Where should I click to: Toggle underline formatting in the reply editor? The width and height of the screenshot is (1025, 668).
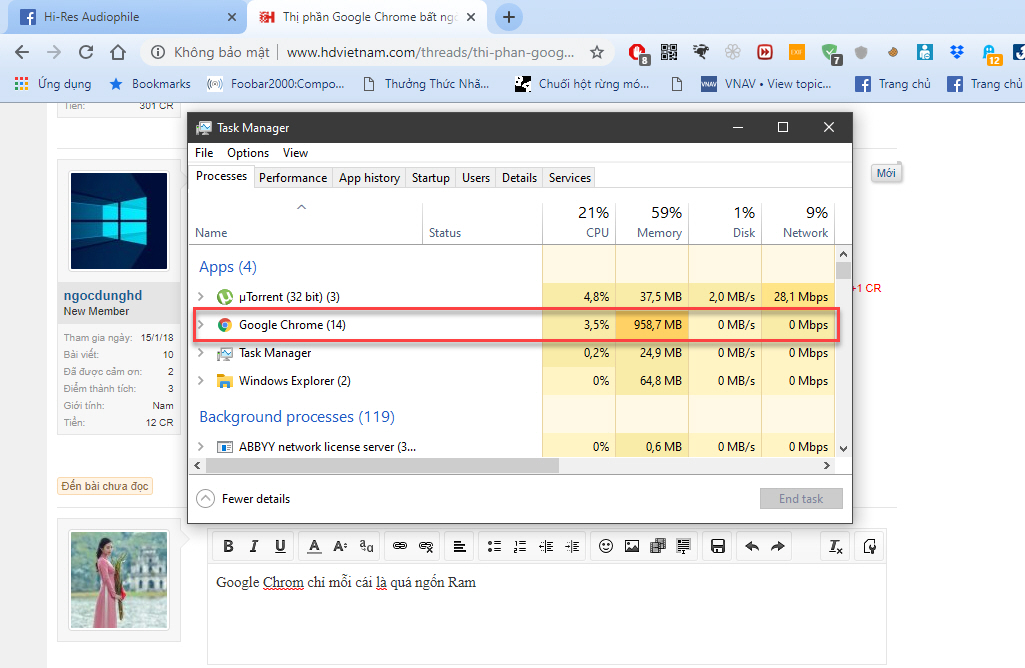[280, 546]
